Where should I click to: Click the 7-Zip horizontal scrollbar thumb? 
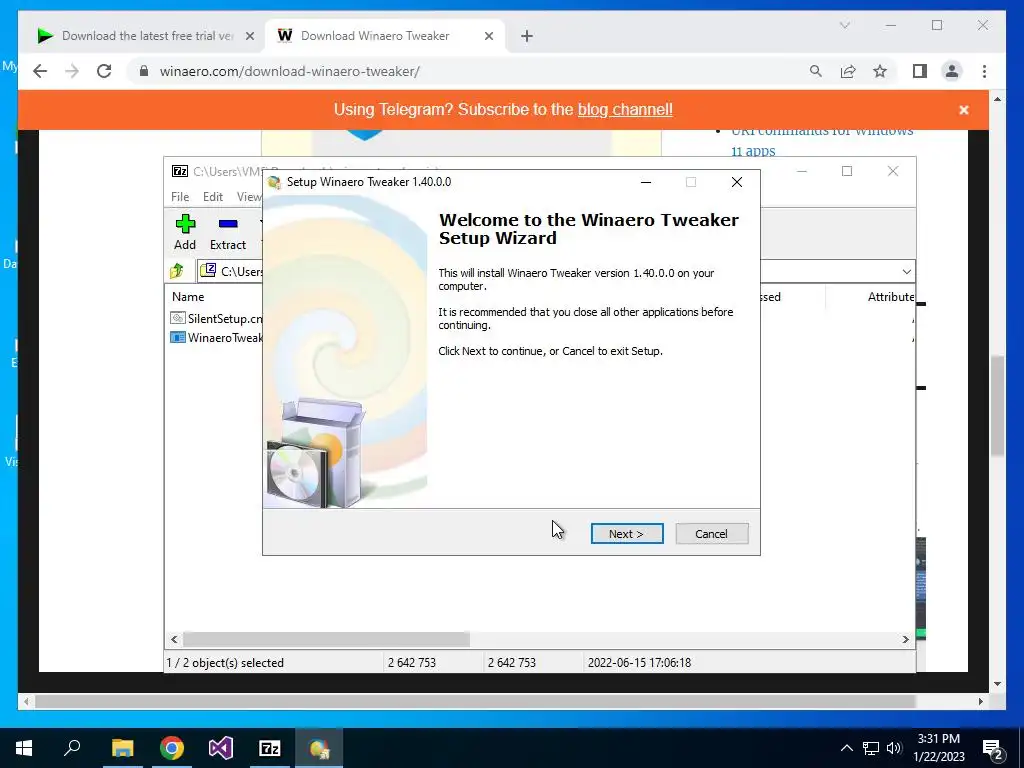click(326, 639)
